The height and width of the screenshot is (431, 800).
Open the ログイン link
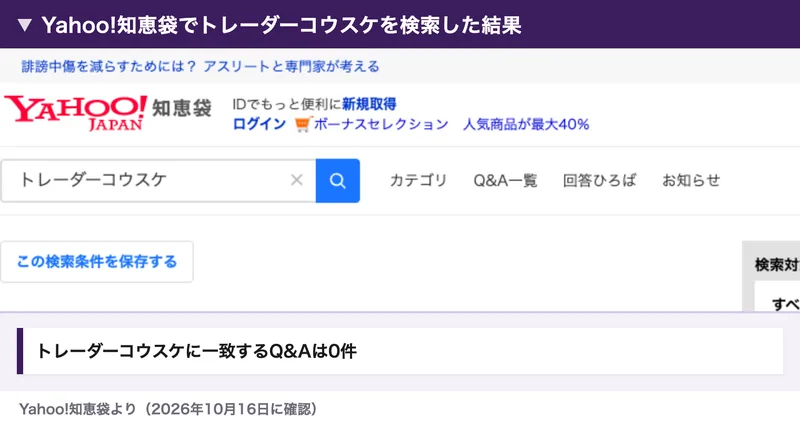tap(259, 124)
